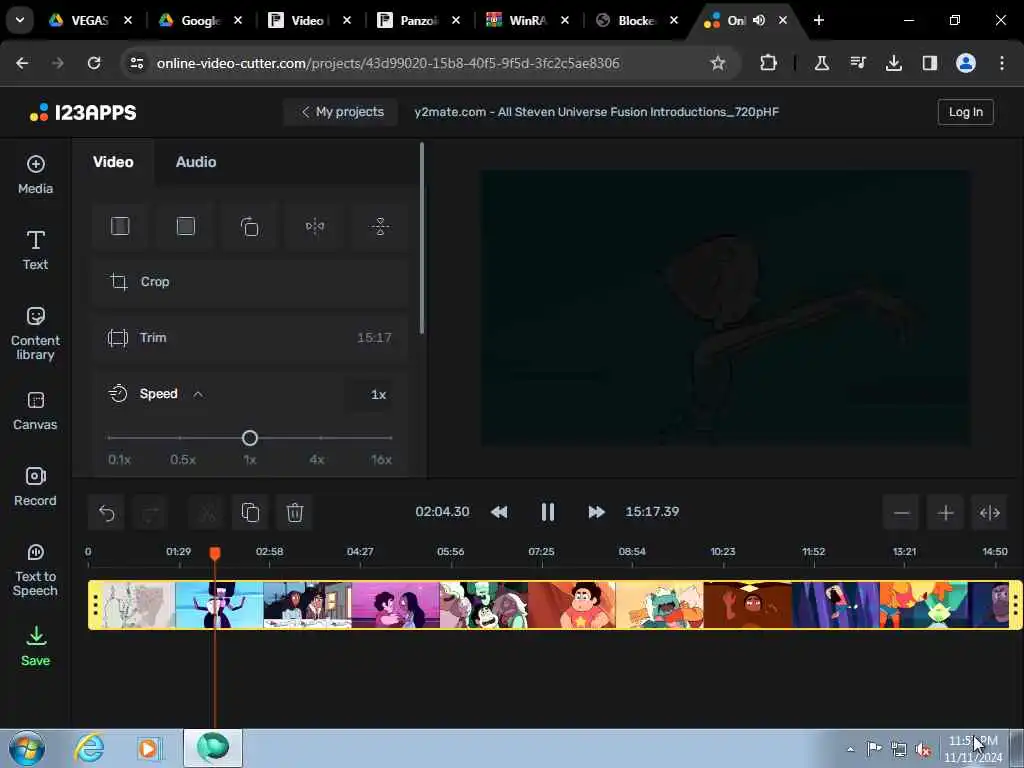Open the Media panel in sidebar
The height and width of the screenshot is (768, 1024).
click(x=35, y=174)
